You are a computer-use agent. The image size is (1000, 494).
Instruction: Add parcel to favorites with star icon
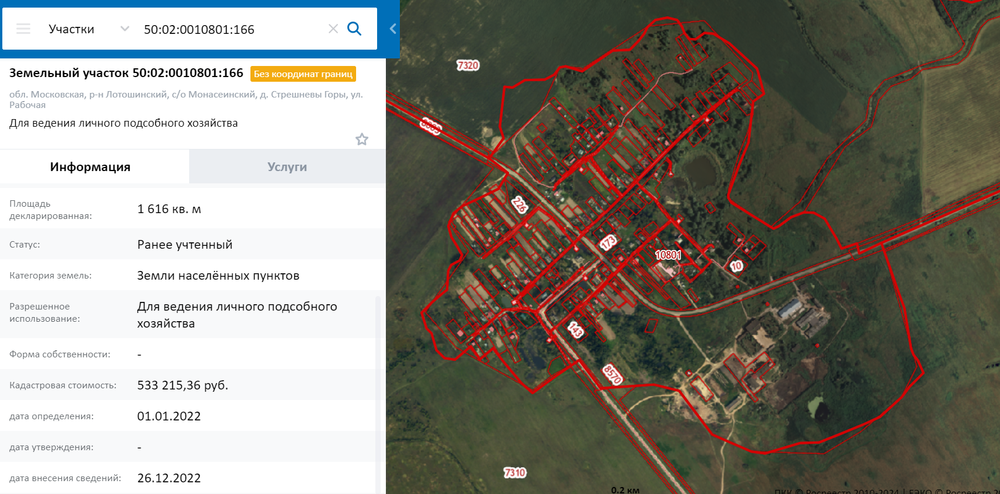tap(362, 139)
